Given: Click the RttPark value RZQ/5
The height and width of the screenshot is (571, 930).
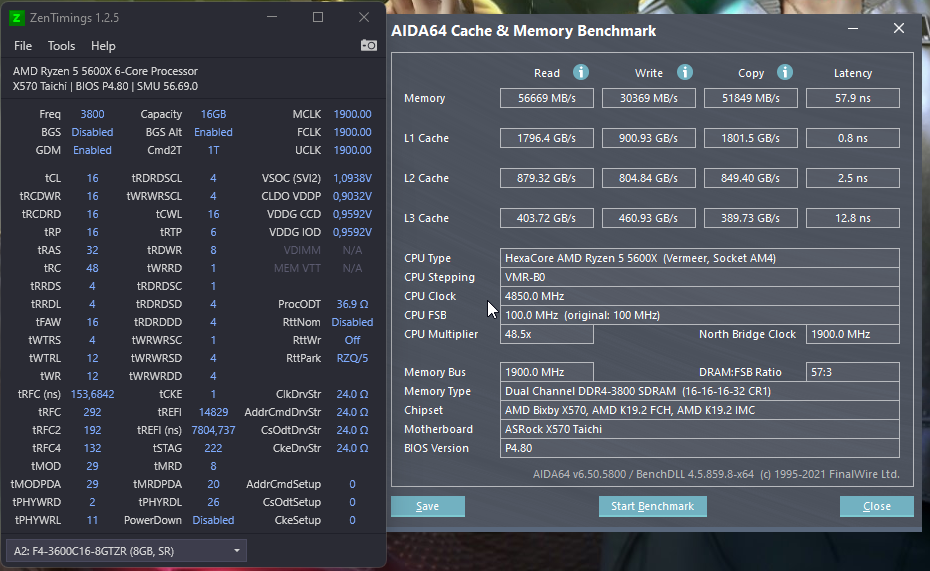Looking at the screenshot, I should point(352,358).
